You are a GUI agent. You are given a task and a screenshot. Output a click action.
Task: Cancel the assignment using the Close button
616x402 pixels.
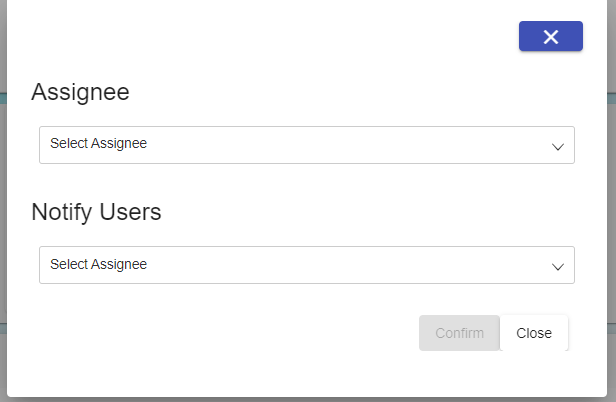[534, 333]
